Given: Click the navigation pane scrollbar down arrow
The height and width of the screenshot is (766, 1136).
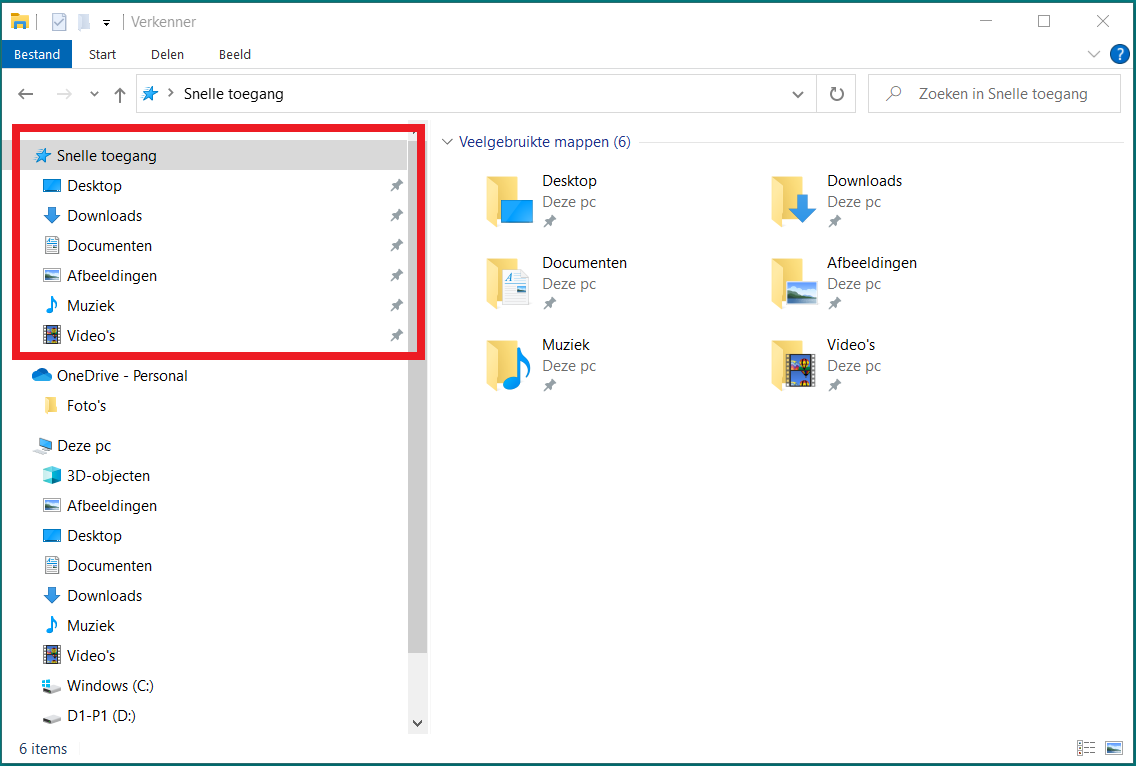Looking at the screenshot, I should [x=417, y=723].
